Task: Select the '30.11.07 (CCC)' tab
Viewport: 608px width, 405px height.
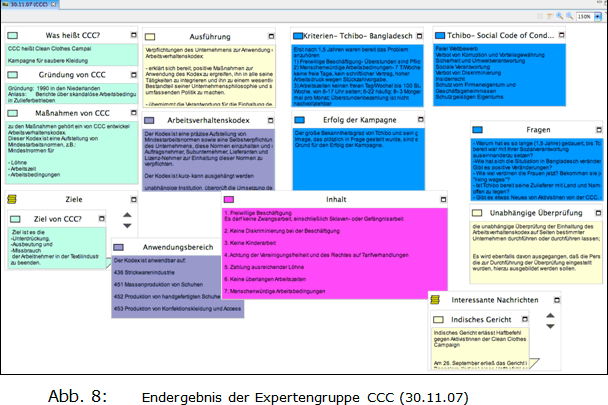Action: (x=29, y=4)
